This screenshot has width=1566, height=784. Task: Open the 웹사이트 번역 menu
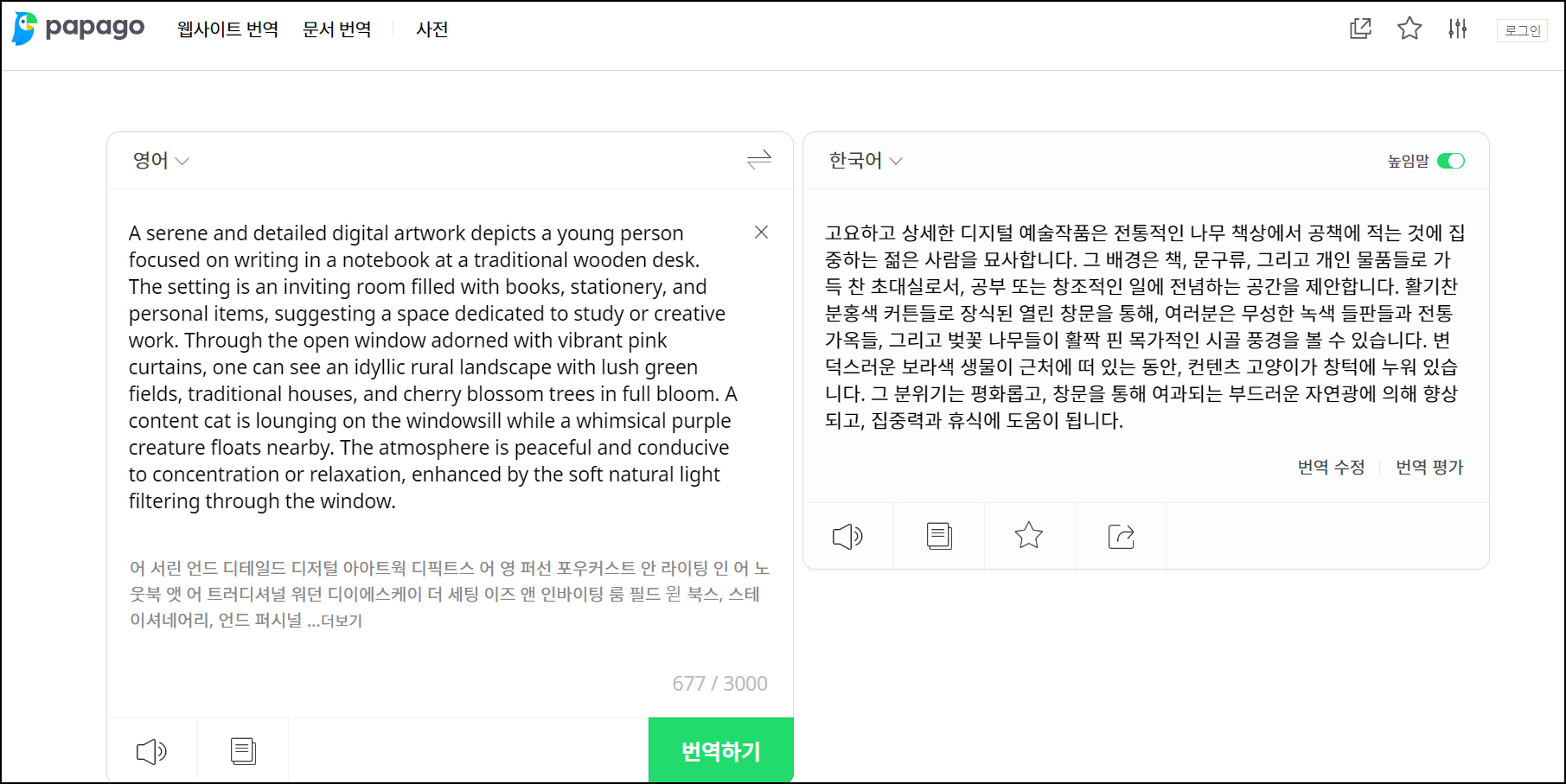(x=227, y=29)
